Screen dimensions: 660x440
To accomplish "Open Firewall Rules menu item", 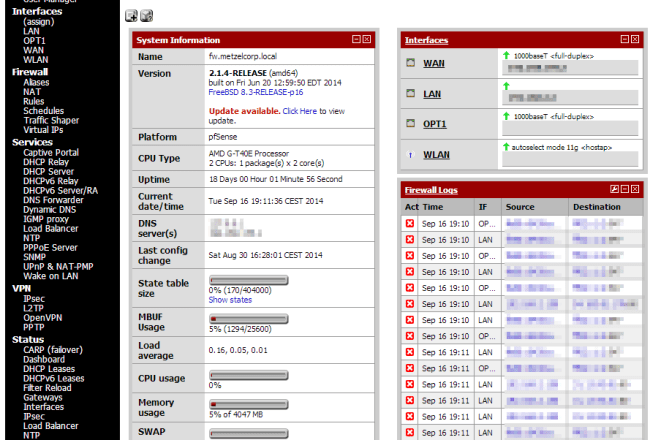I will 34,101.
